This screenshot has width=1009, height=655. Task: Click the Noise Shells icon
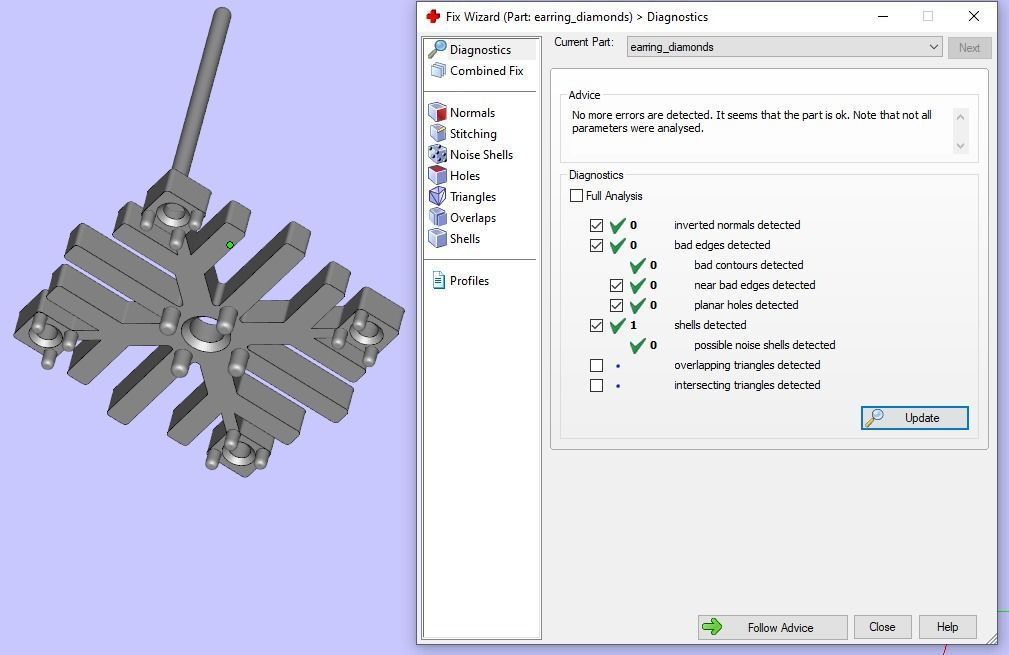(438, 154)
